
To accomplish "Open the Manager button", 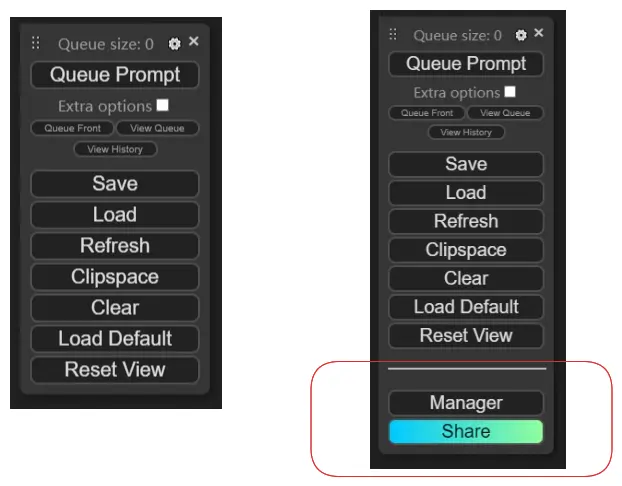I will 466,402.
